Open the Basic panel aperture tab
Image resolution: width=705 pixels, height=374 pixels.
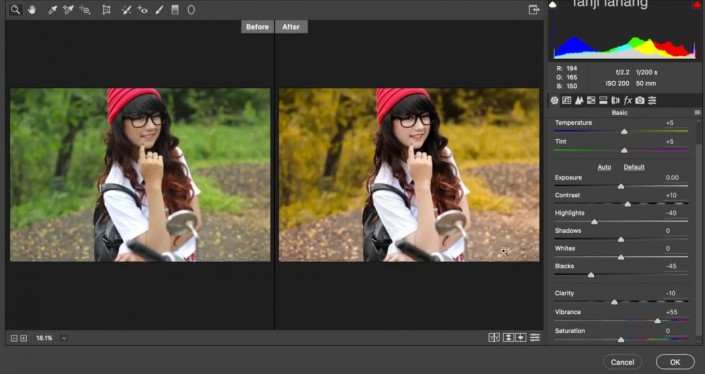tap(554, 100)
